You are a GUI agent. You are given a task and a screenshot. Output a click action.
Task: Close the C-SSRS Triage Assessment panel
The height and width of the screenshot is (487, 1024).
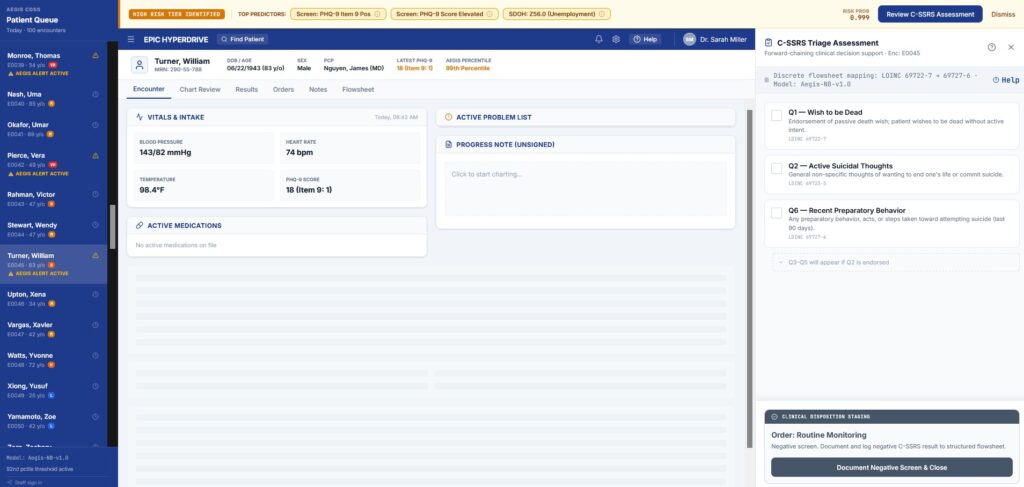click(1011, 47)
